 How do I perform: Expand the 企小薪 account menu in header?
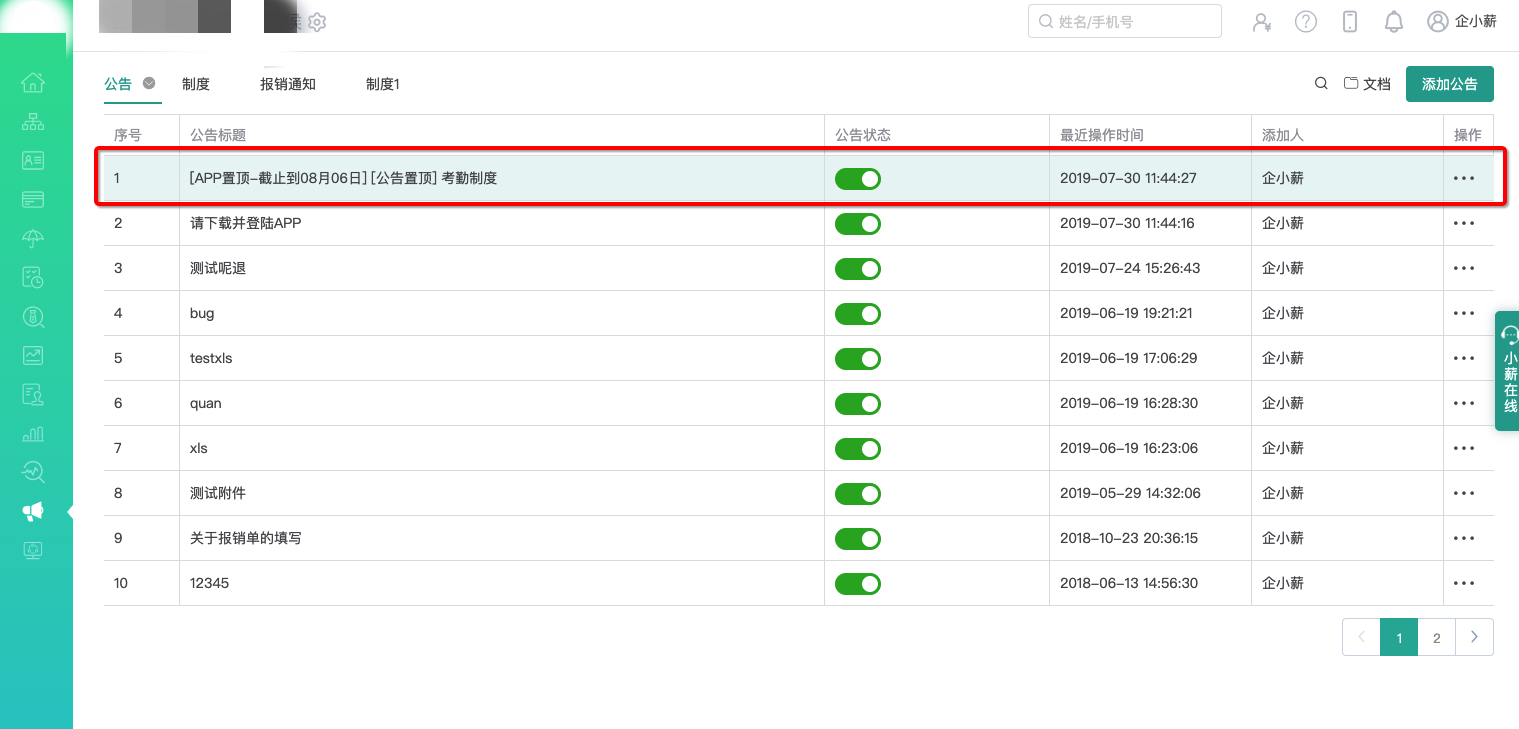click(x=1462, y=21)
